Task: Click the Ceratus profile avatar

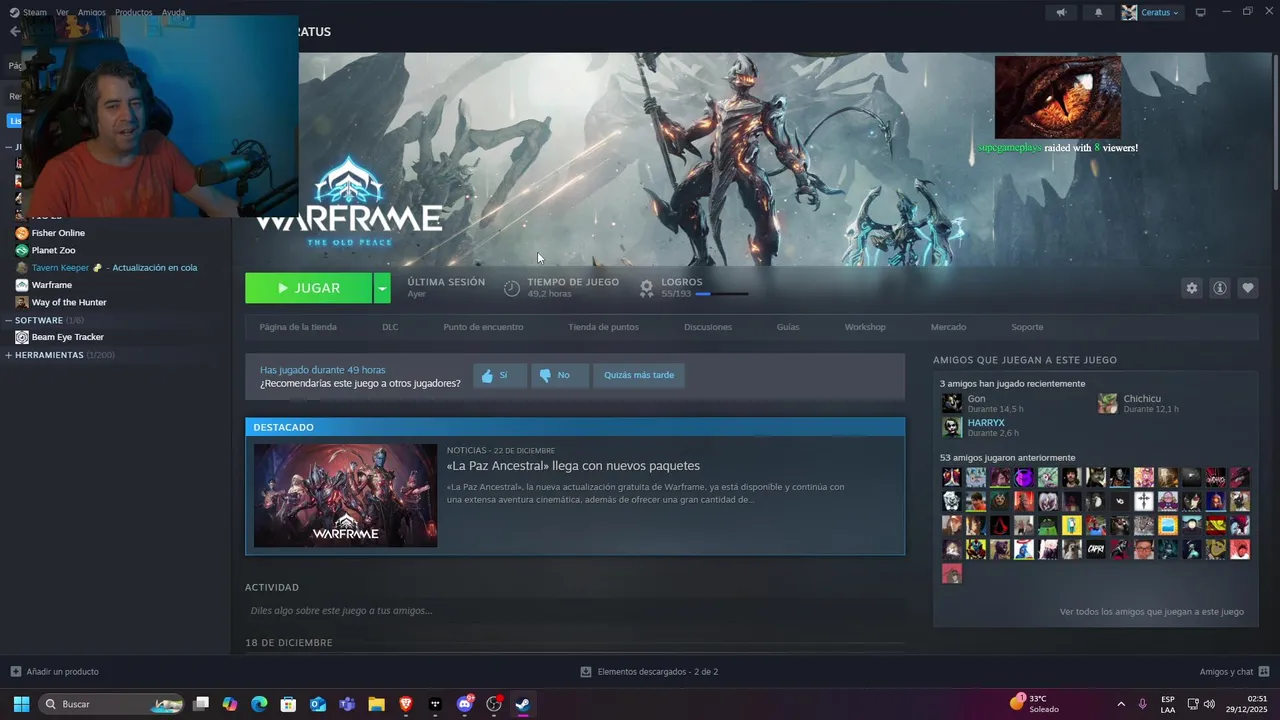Action: [1129, 12]
